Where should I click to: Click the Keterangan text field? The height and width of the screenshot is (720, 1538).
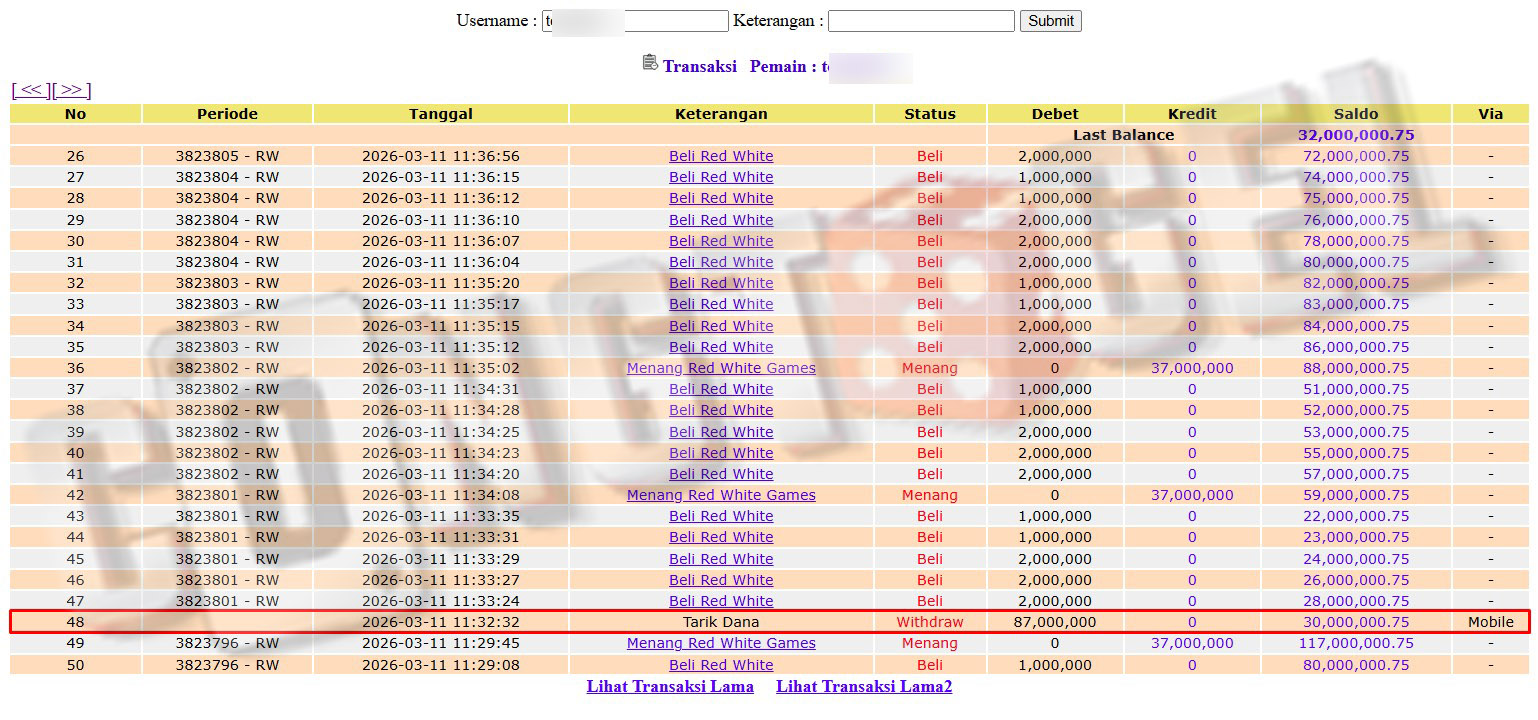click(920, 21)
